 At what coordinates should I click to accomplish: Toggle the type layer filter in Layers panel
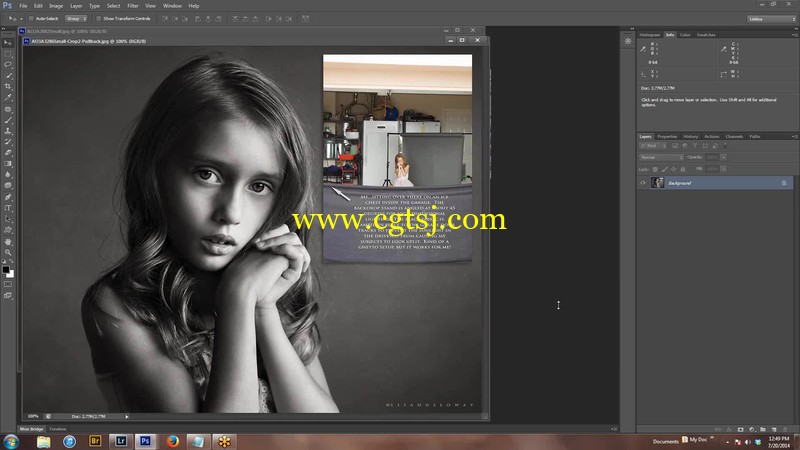695,146
